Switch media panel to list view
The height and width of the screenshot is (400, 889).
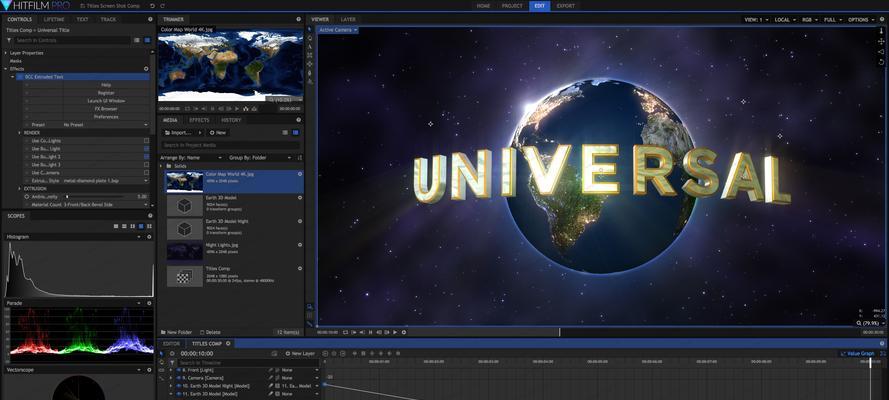click(x=285, y=132)
